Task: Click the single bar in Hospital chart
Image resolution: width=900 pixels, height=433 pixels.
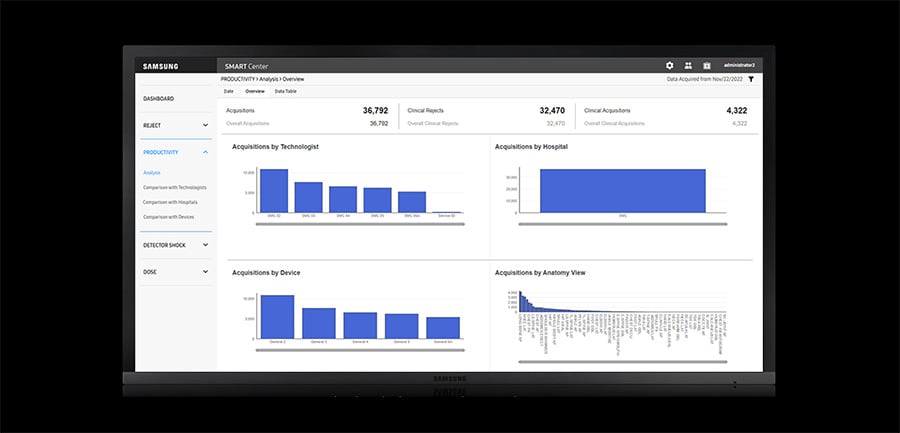Action: click(623, 191)
